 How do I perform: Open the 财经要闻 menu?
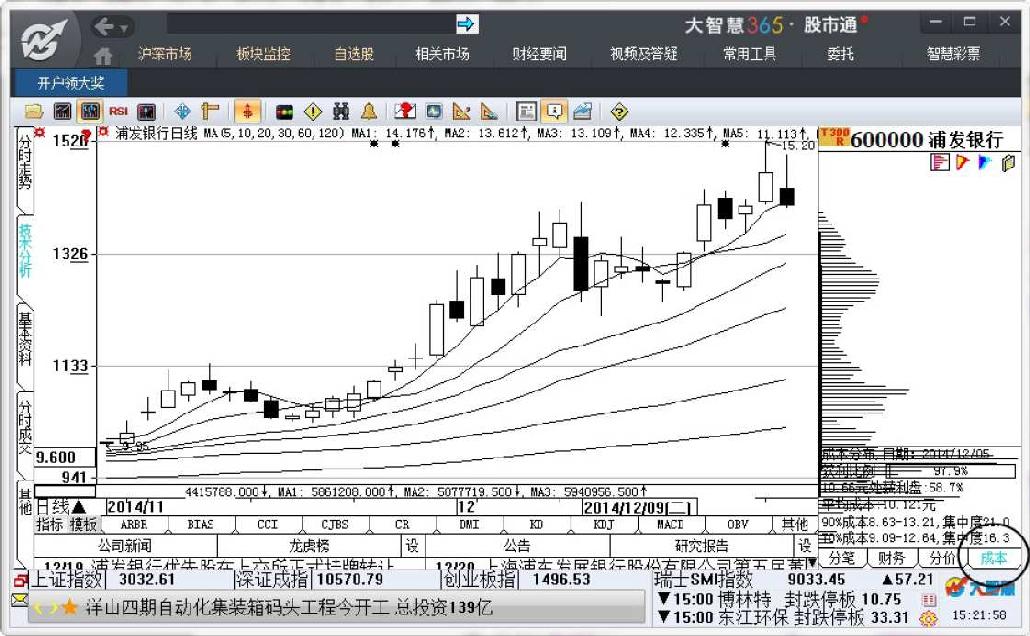tap(539, 53)
